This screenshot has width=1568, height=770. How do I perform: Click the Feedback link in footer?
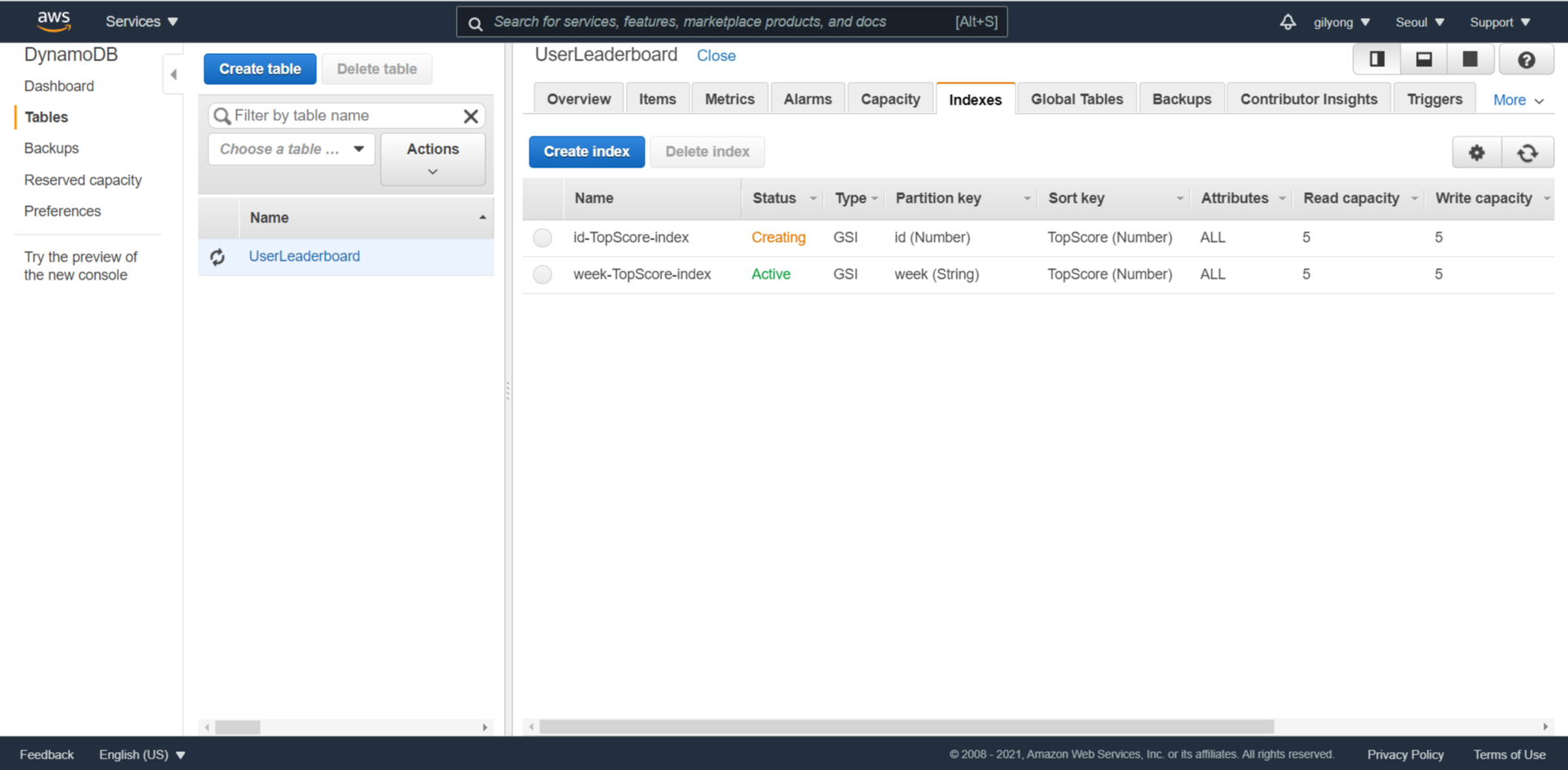(x=47, y=754)
